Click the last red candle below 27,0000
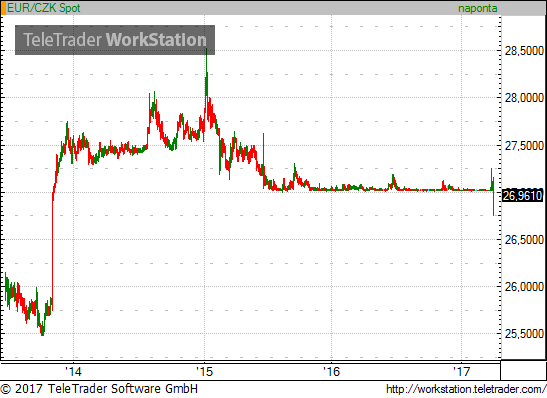 (x=493, y=197)
